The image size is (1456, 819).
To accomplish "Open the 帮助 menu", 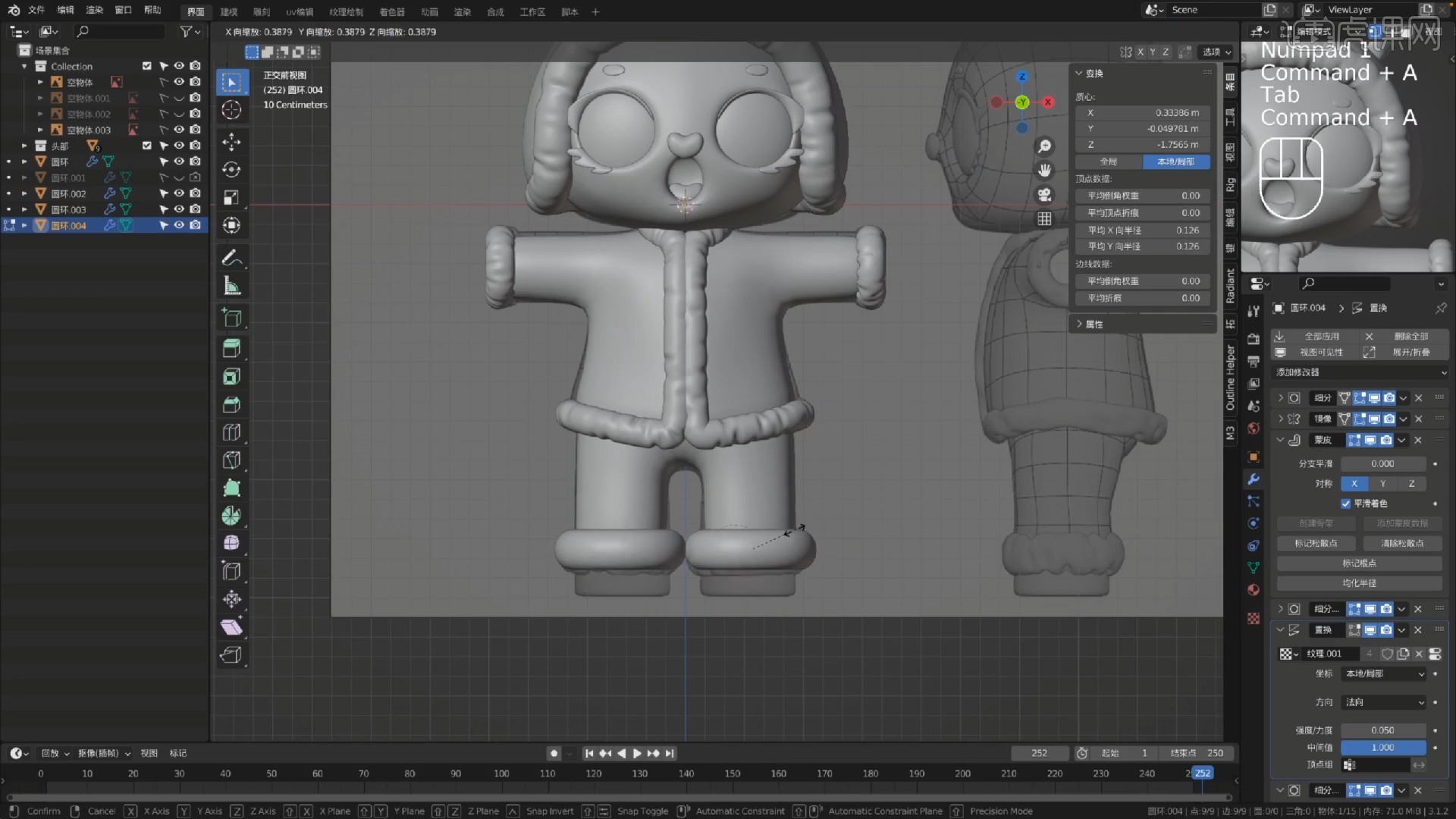I will [152, 11].
